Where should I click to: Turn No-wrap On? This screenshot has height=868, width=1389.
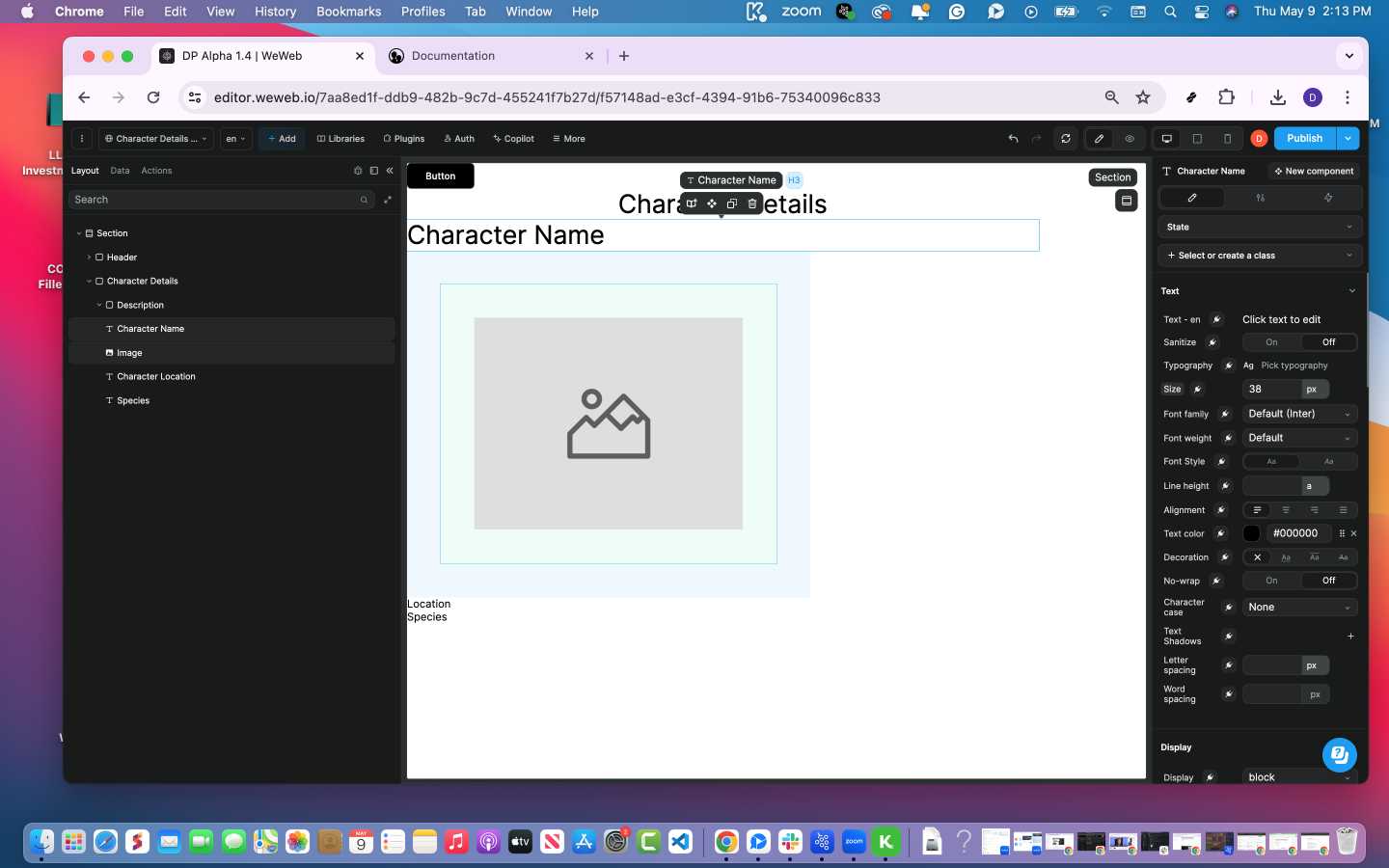(x=1271, y=581)
